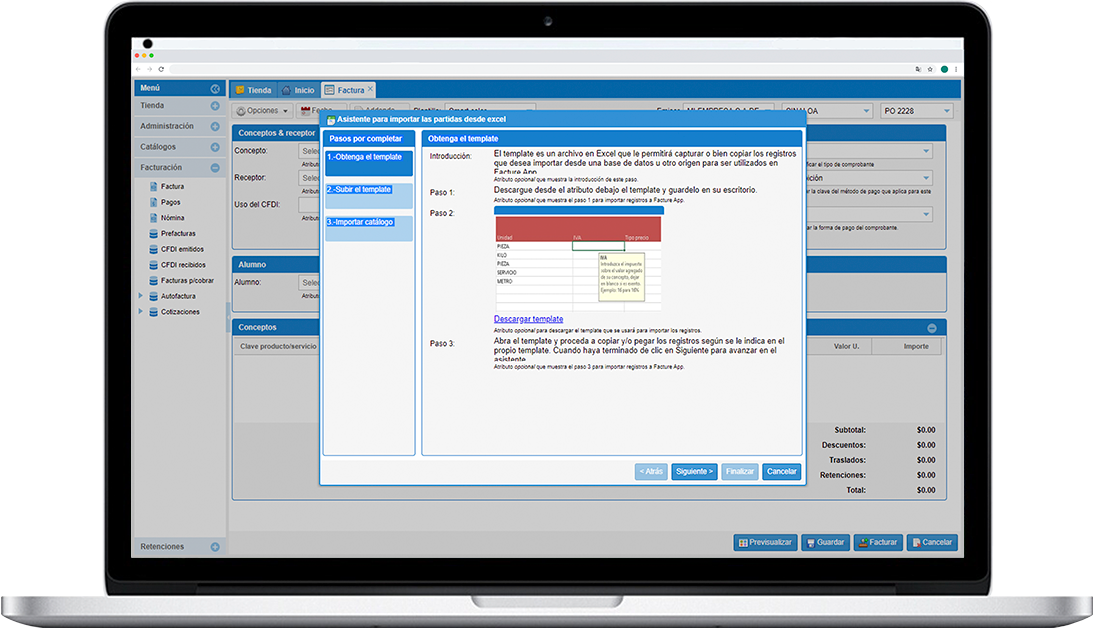The image size is (1094, 628).
Task: Collapse the Menú sidebar with the double-arrow icon
Action: [214, 89]
